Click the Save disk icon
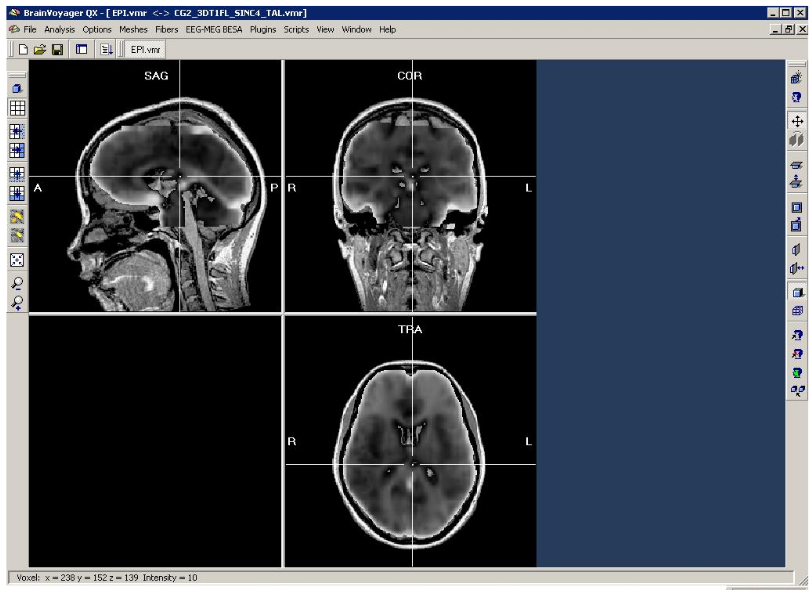This screenshot has width=812, height=590. point(57,49)
